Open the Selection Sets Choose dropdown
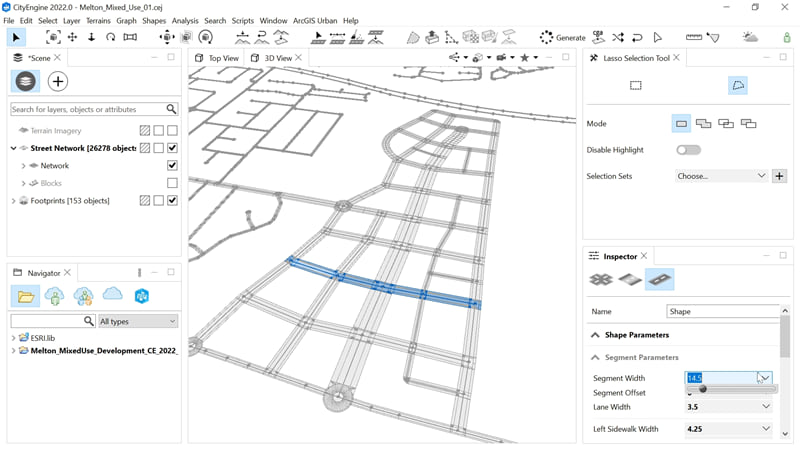800x450 pixels. 721,176
